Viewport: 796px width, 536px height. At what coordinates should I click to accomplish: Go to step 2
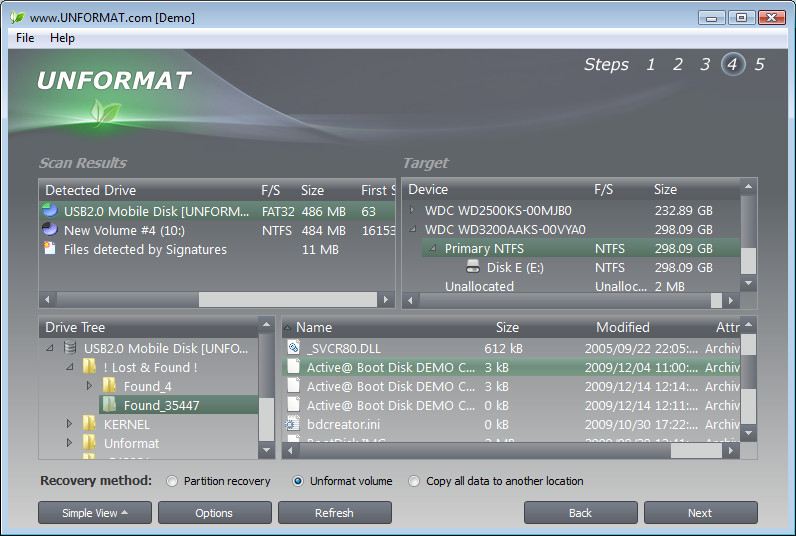(678, 64)
